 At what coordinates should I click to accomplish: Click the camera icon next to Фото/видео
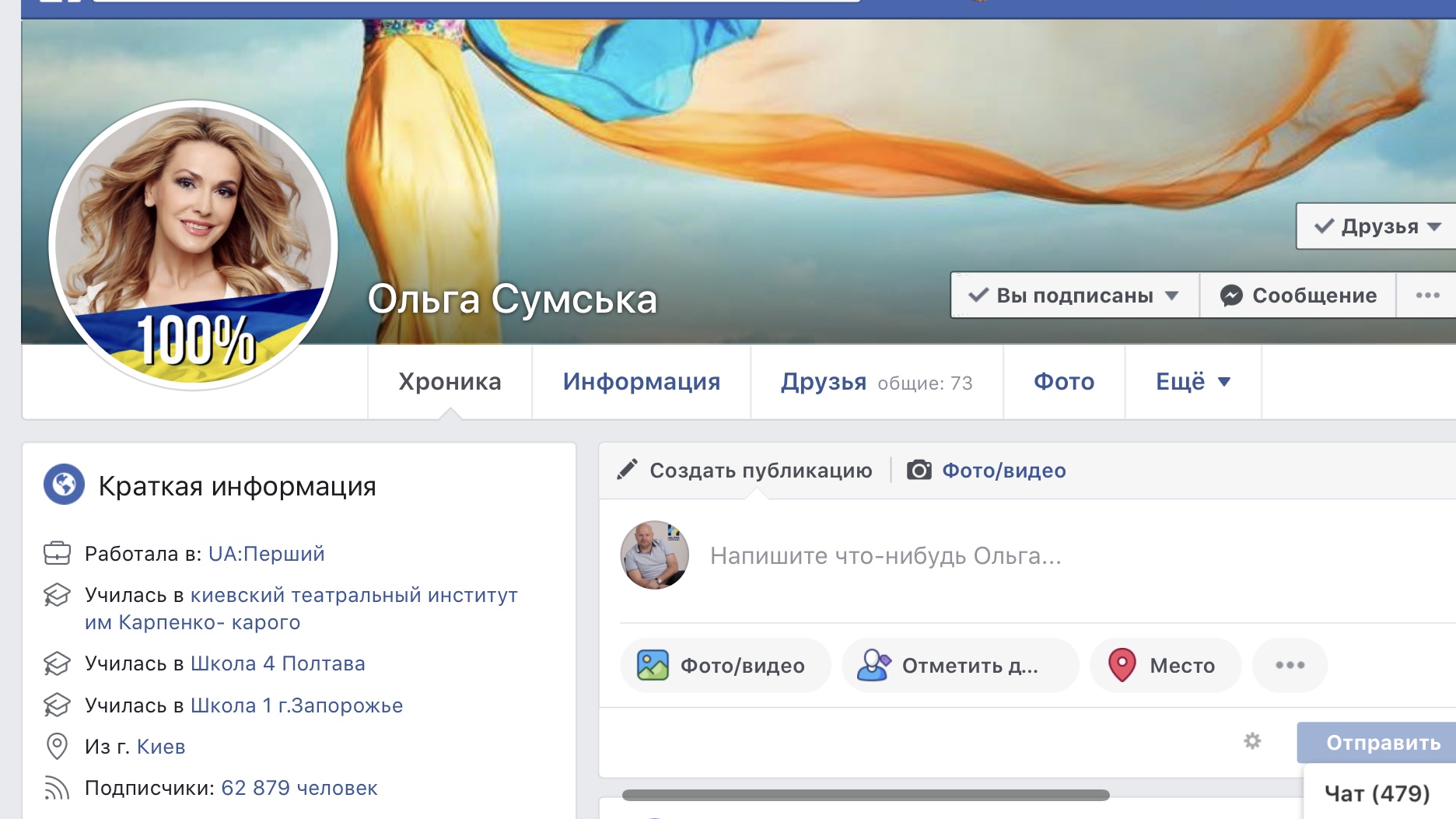coord(919,471)
